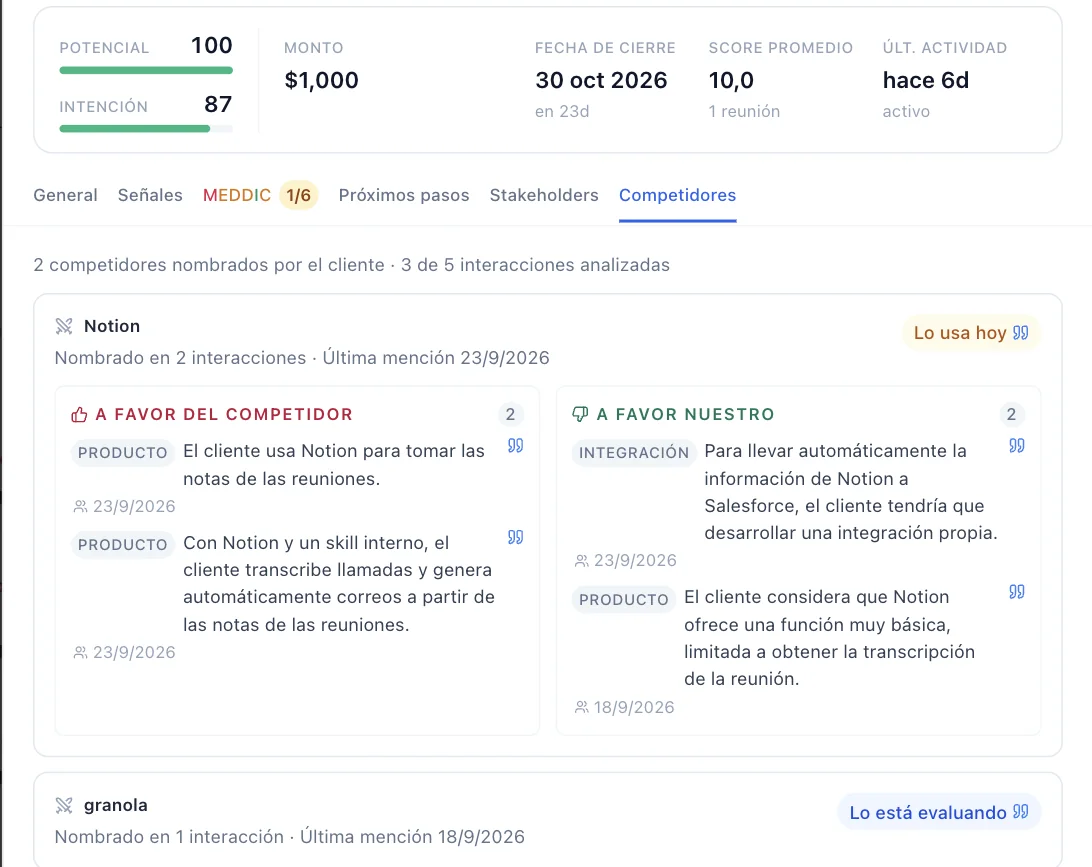Go to the Próximos pasos tab
Viewport: 1092px width, 867px height.
pos(404,195)
